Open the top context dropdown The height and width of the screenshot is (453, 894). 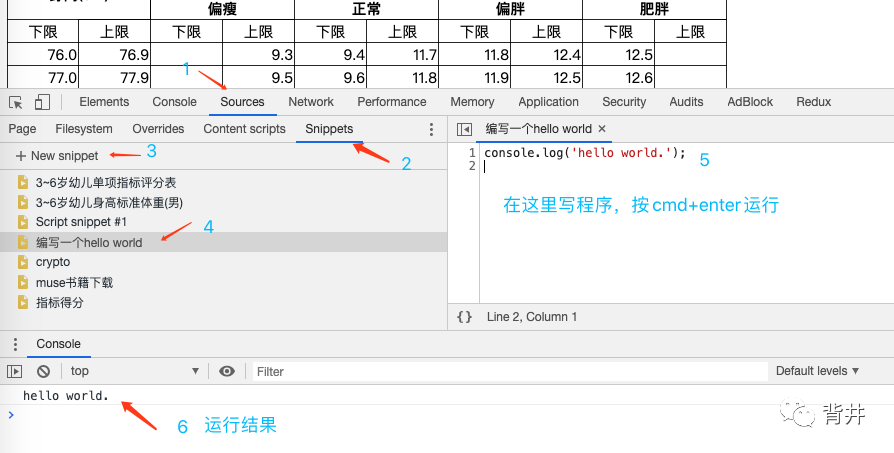pos(135,372)
